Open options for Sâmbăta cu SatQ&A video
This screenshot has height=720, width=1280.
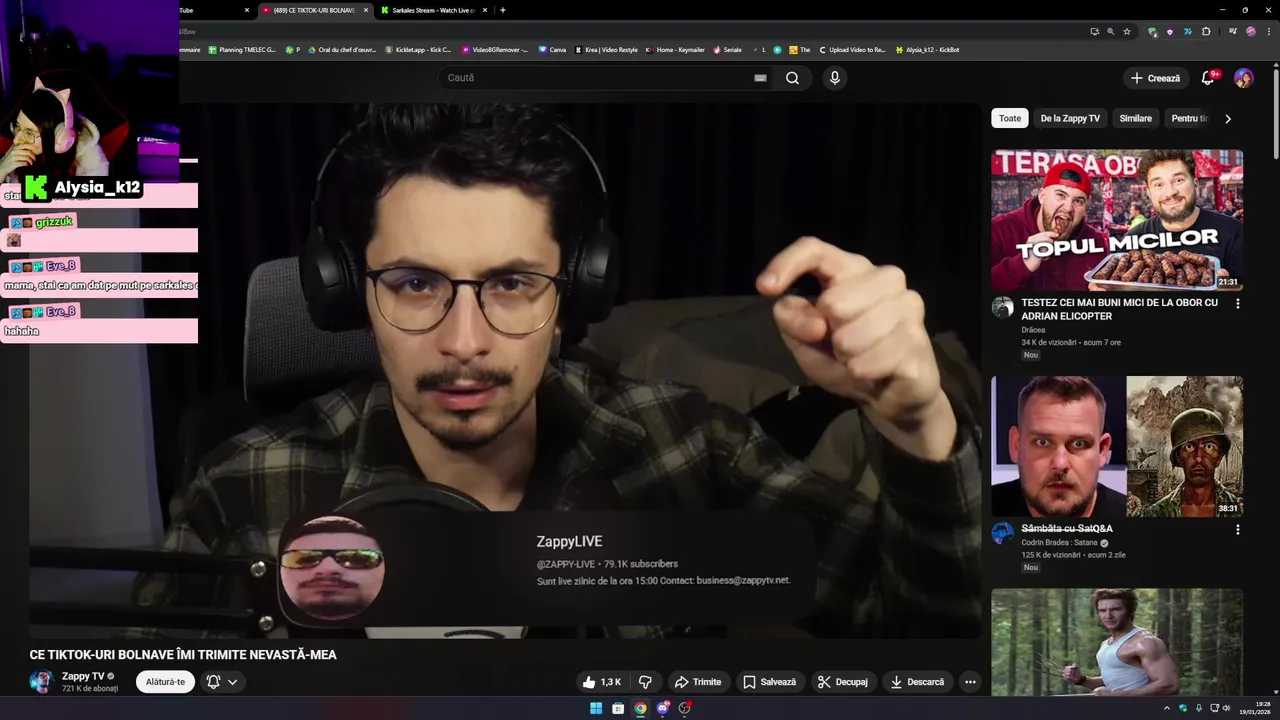tap(1238, 529)
